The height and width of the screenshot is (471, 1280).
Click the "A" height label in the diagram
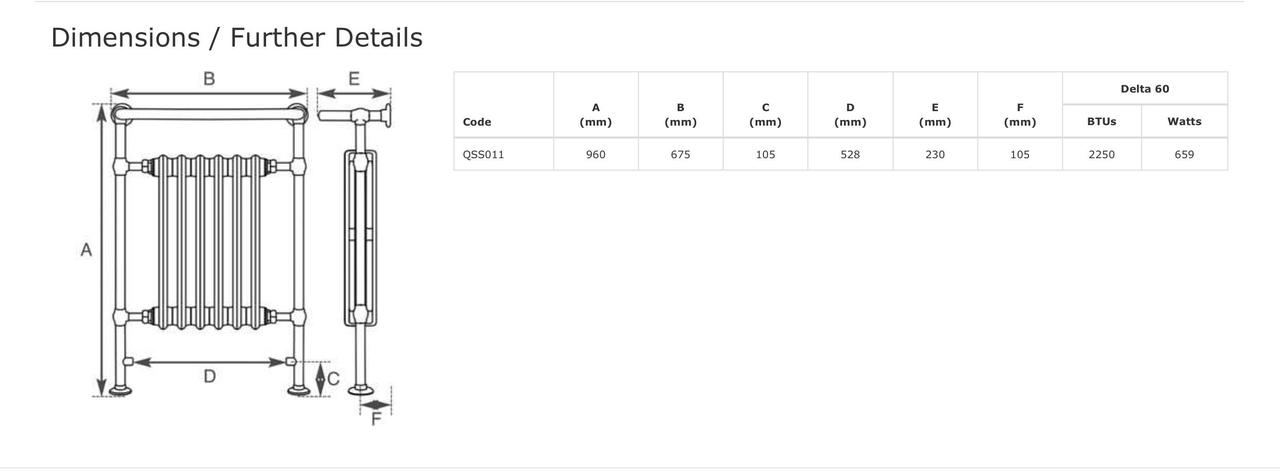tap(86, 250)
